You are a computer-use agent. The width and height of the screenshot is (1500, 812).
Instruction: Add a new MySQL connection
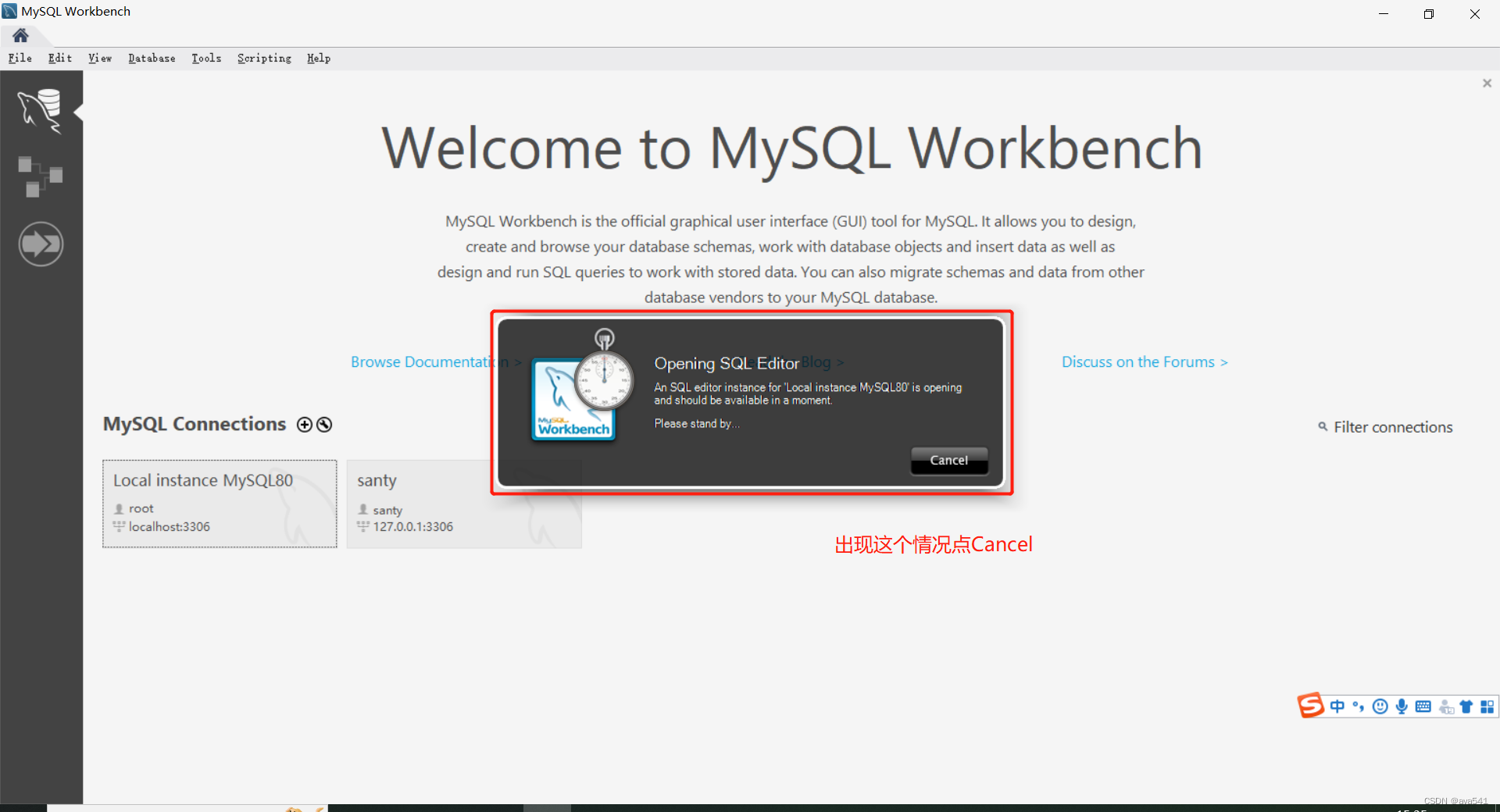(x=304, y=425)
